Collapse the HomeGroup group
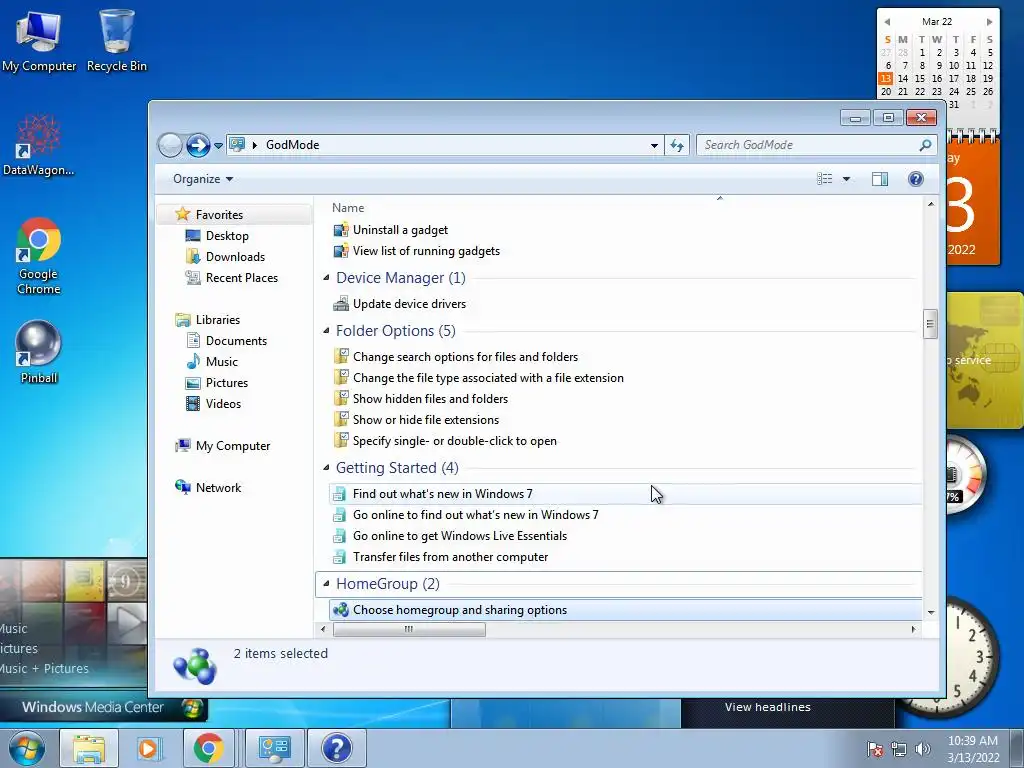Image resolution: width=1024 pixels, height=768 pixels. [x=326, y=584]
